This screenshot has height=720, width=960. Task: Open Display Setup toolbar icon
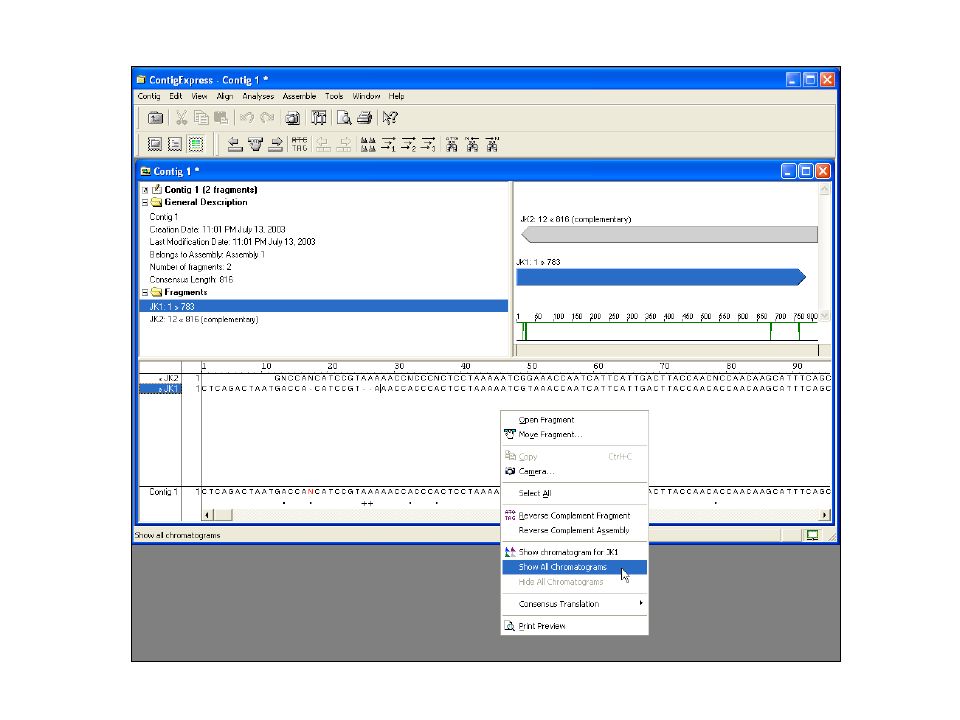point(318,118)
